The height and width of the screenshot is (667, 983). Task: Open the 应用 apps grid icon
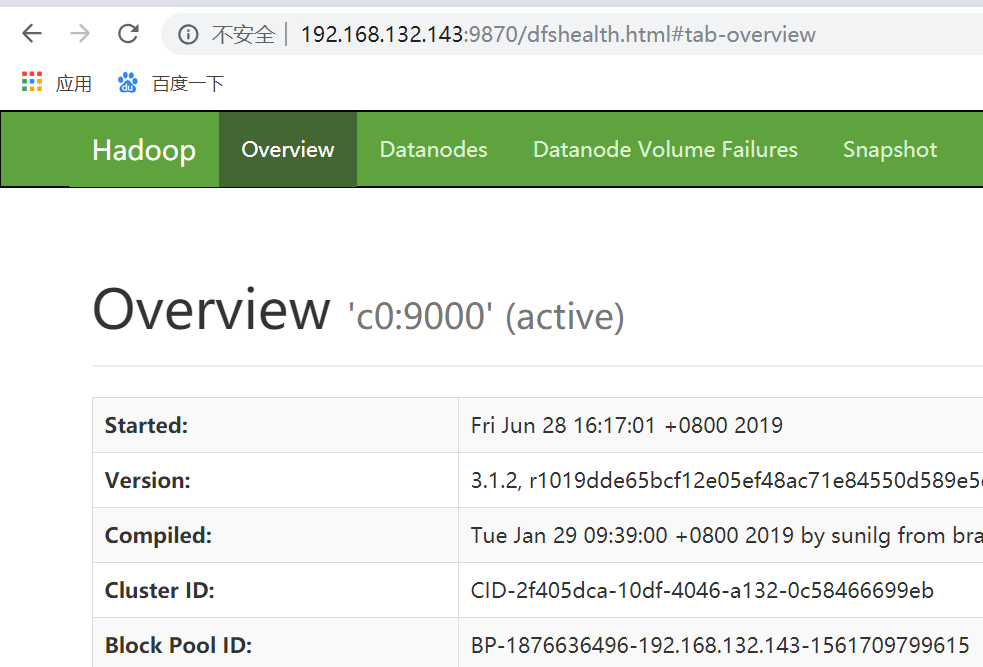(32, 82)
